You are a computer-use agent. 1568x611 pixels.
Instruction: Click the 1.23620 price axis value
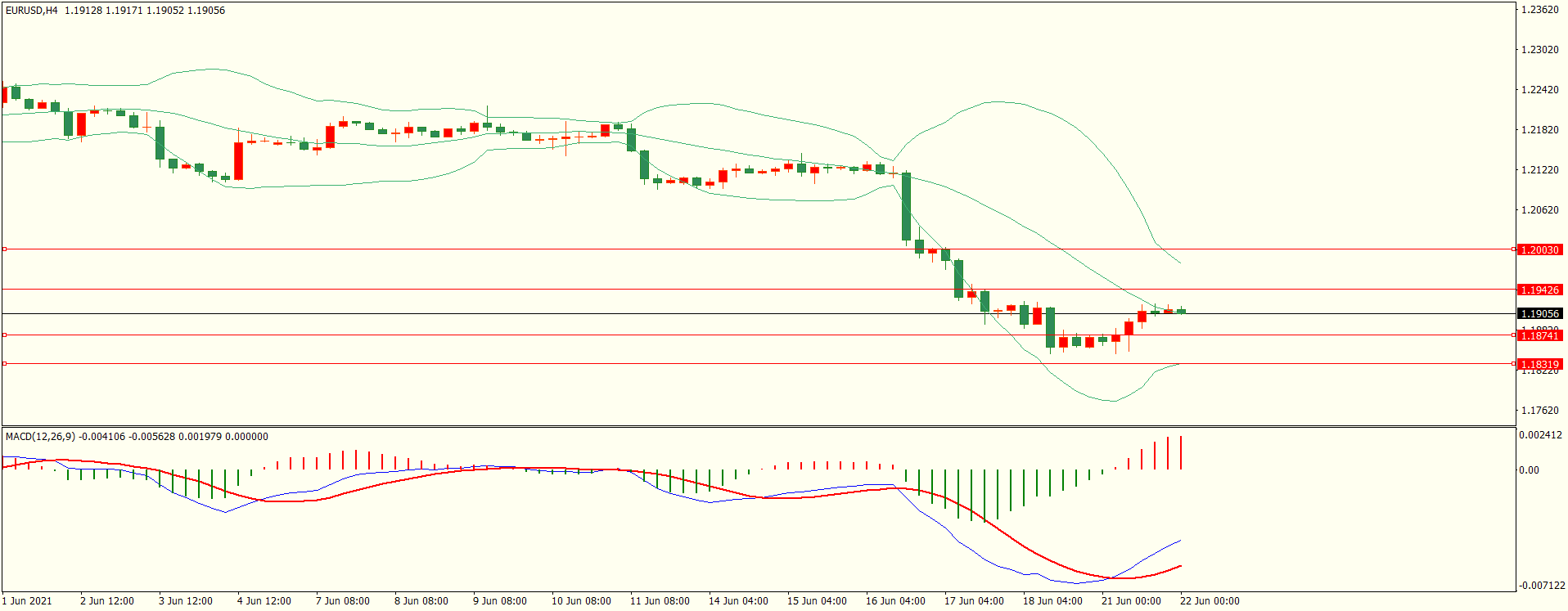[1539, 10]
